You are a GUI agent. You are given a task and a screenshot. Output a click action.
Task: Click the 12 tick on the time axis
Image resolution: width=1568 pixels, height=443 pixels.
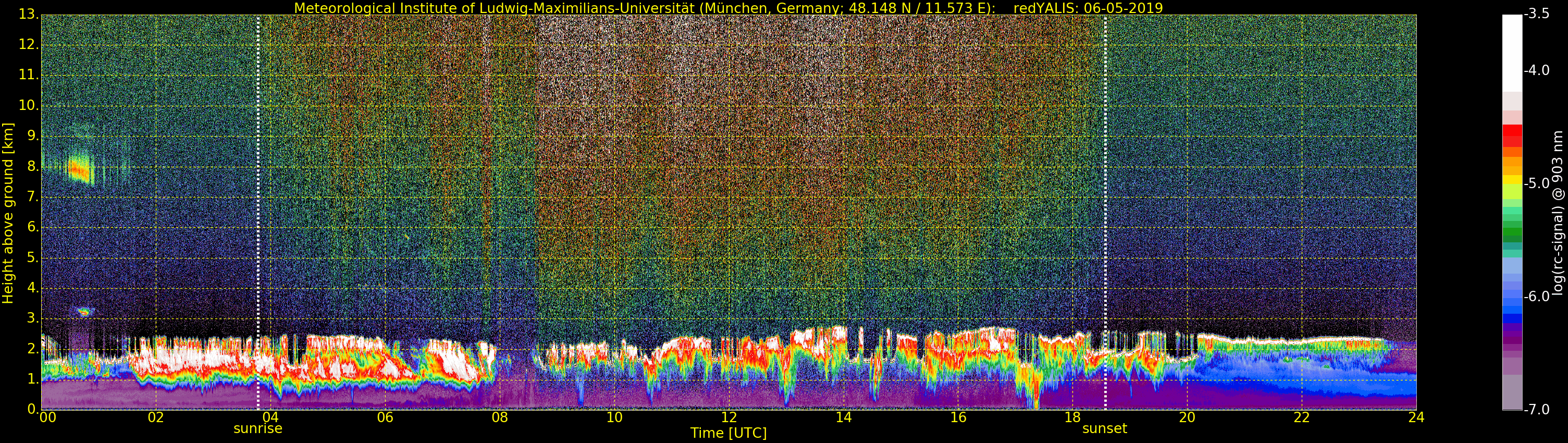tap(729, 417)
